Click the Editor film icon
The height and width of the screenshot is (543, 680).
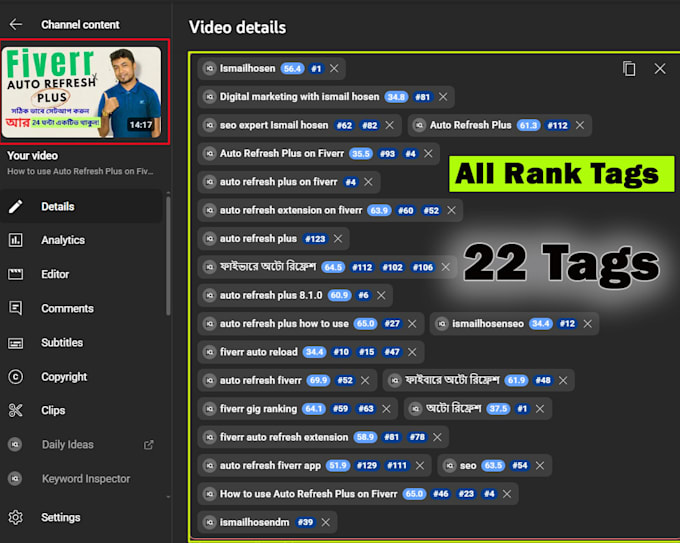click(x=16, y=274)
